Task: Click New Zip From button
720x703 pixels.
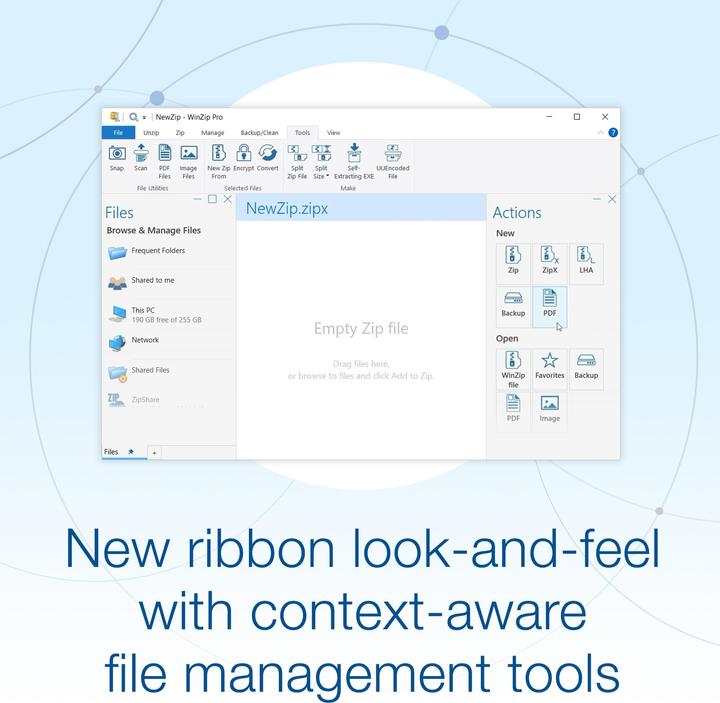Action: pyautogui.click(x=219, y=162)
